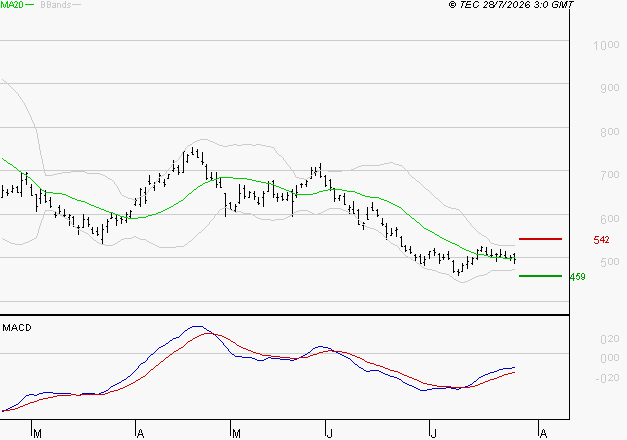The image size is (627, 440).
Task: Click the red 542 resistance value
Action: coord(601,240)
